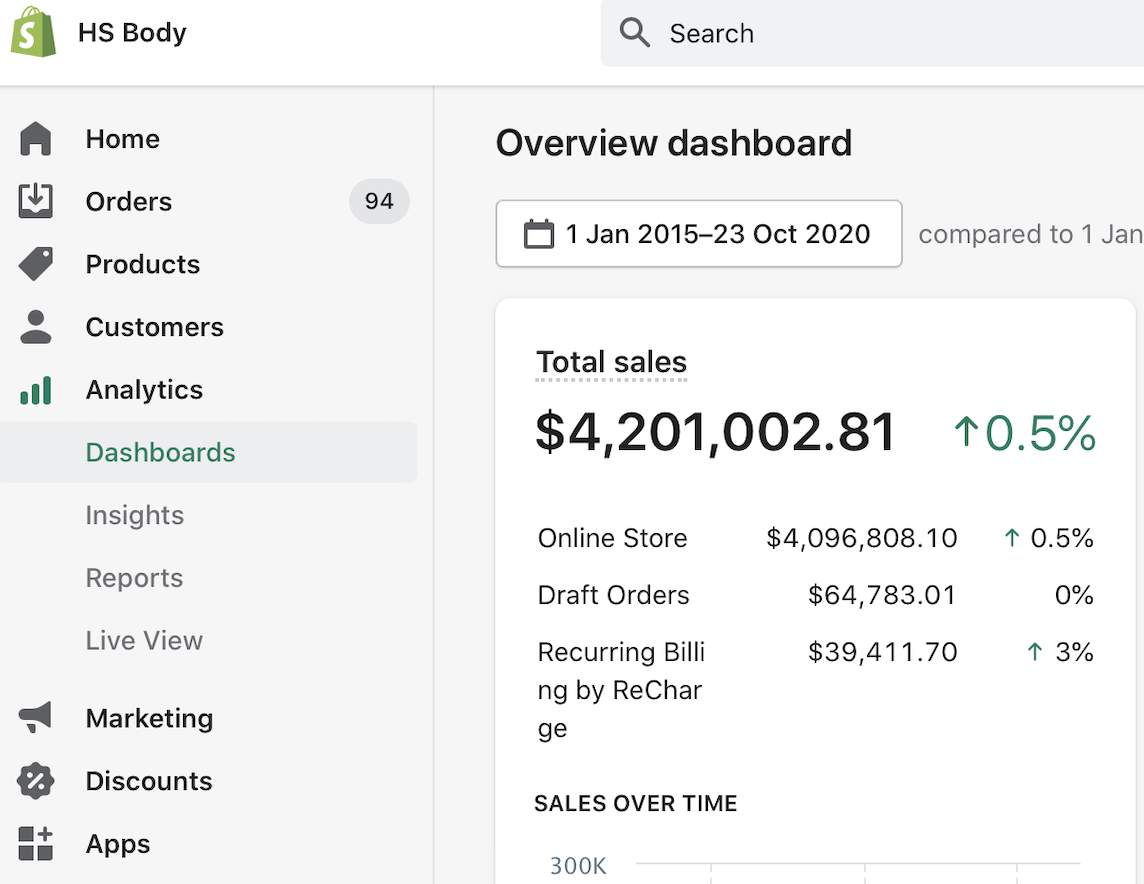Viewport: 1144px width, 884px height.
Task: Go to Insights under Analytics
Action: click(134, 515)
